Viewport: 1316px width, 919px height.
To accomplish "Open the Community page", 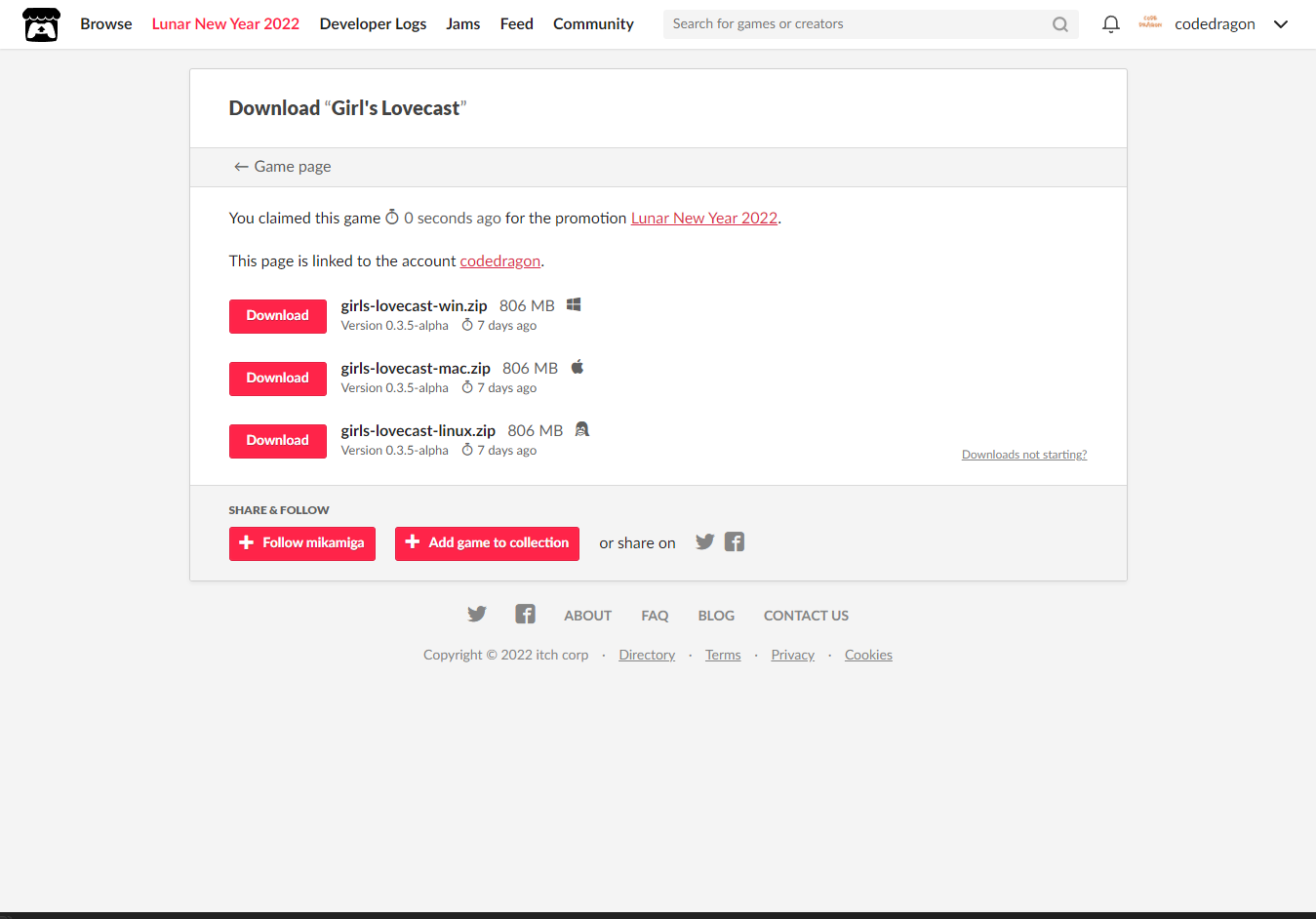I will (593, 24).
